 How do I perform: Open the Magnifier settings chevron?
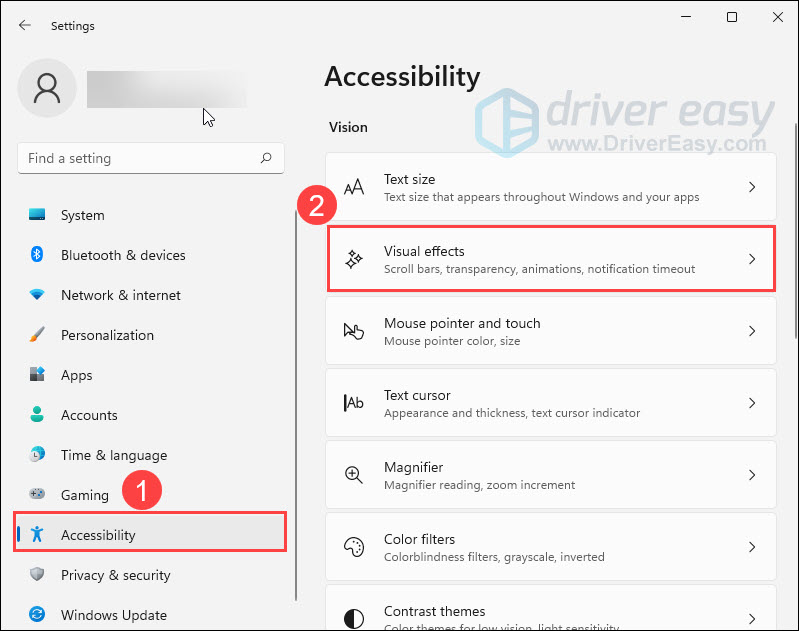[752, 475]
